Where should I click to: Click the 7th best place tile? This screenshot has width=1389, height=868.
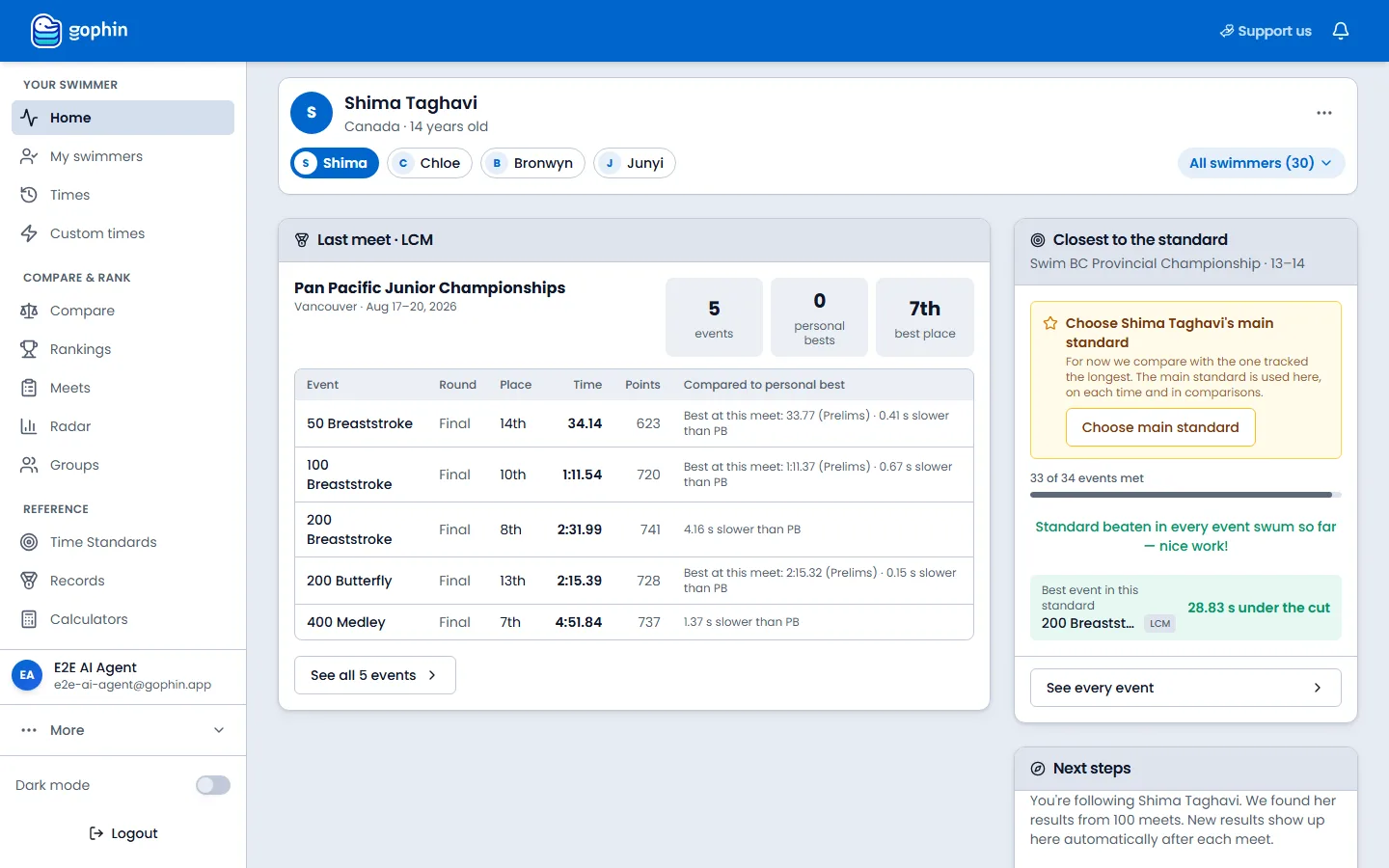point(925,317)
